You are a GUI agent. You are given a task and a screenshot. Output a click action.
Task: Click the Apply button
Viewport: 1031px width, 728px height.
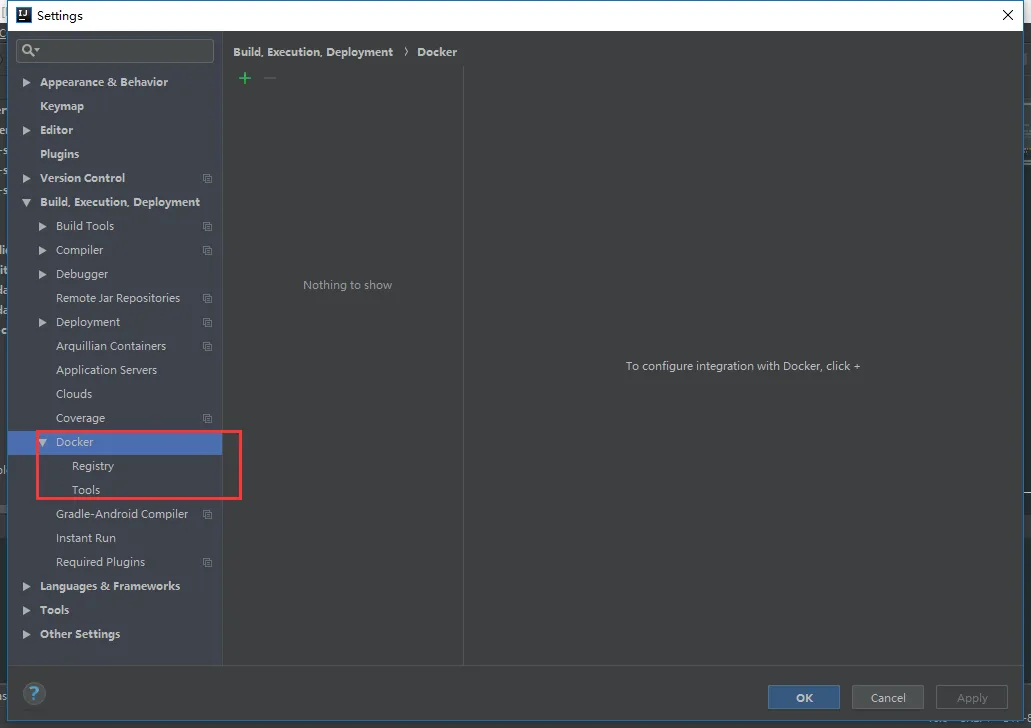click(x=972, y=697)
